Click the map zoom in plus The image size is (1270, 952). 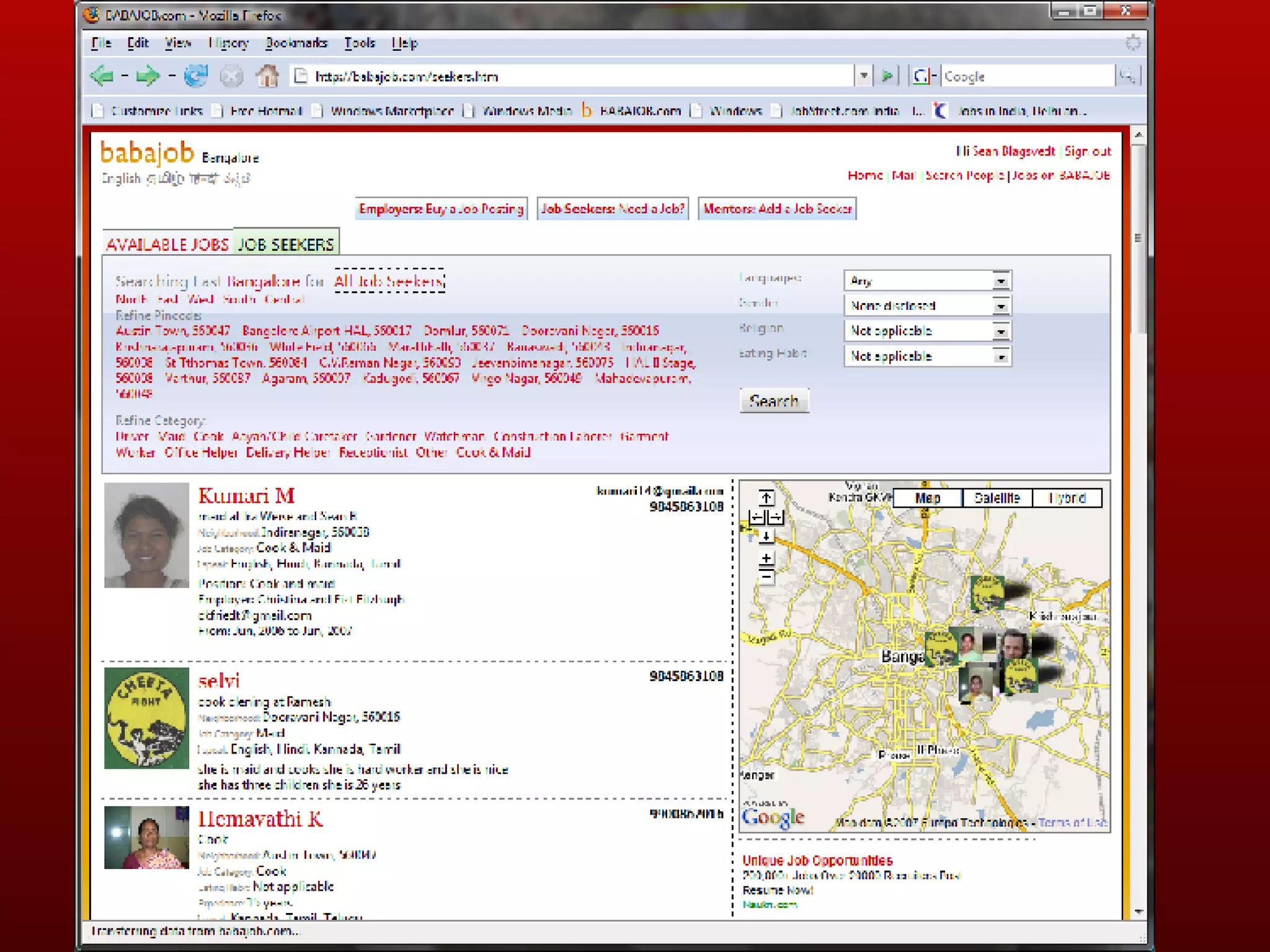(766, 558)
